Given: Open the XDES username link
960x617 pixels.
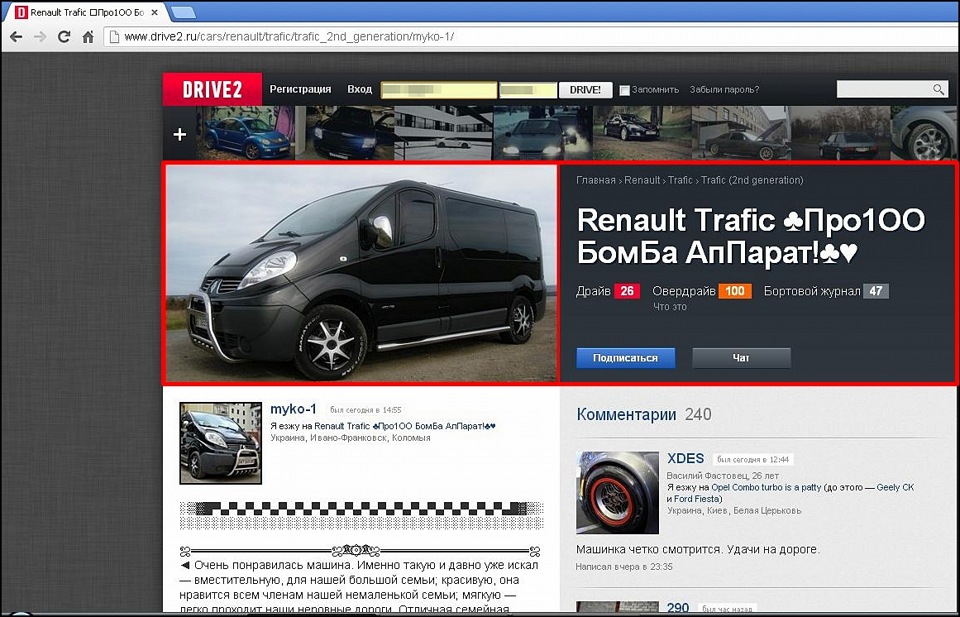Looking at the screenshot, I should tap(686, 458).
